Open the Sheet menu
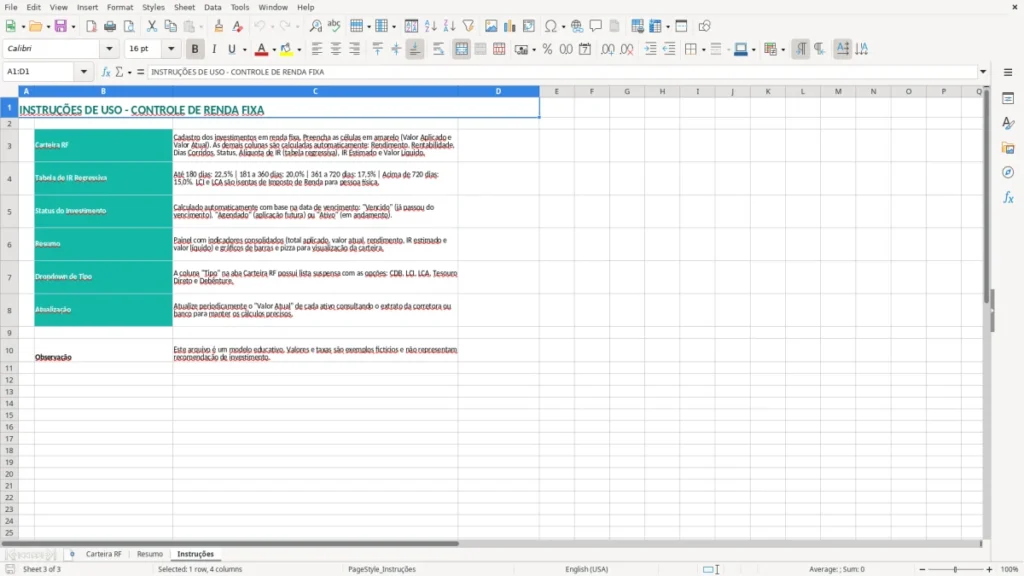1024x576 pixels. tap(184, 7)
